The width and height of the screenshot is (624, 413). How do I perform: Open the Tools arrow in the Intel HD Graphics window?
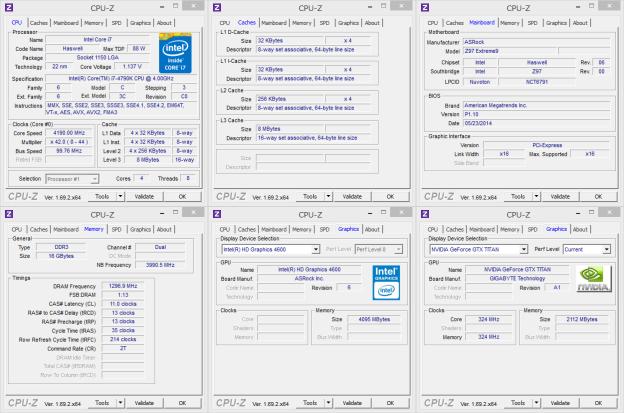click(x=328, y=403)
